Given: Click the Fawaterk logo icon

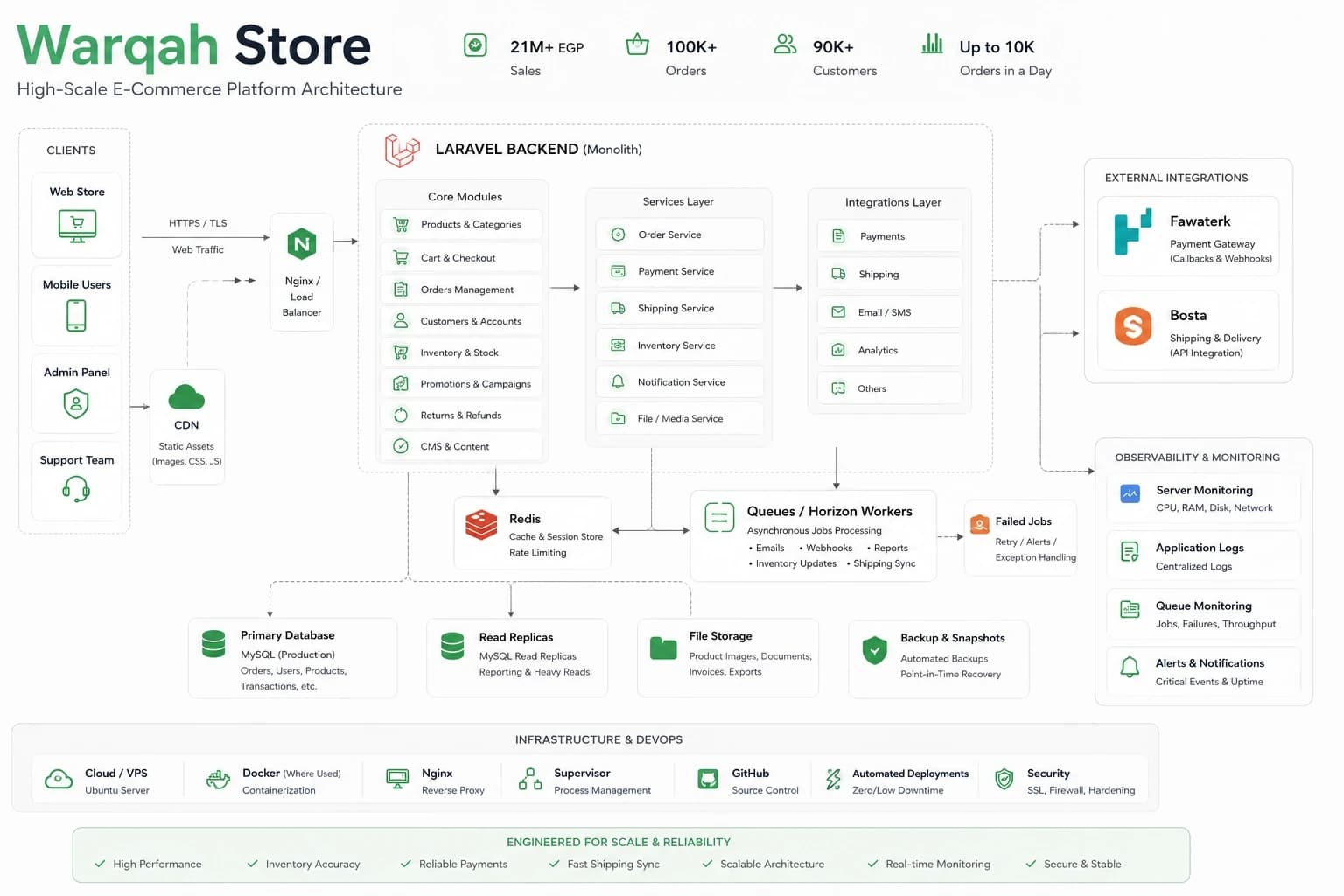Looking at the screenshot, I should coord(1133,232).
